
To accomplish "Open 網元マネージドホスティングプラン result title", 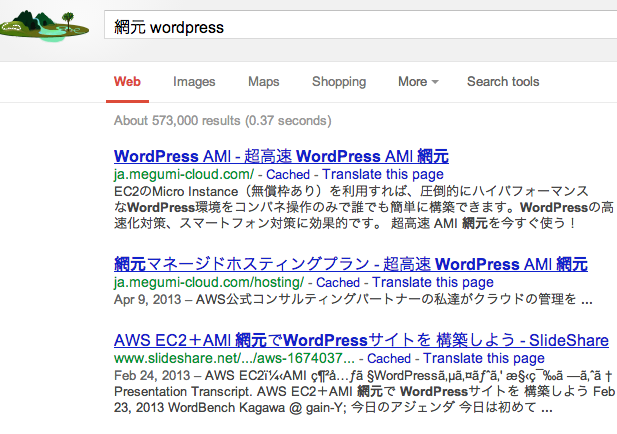I will [x=351, y=264].
